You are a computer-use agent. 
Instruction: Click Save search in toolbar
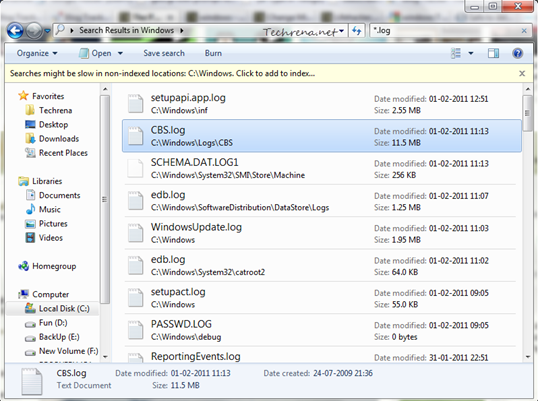[x=164, y=53]
